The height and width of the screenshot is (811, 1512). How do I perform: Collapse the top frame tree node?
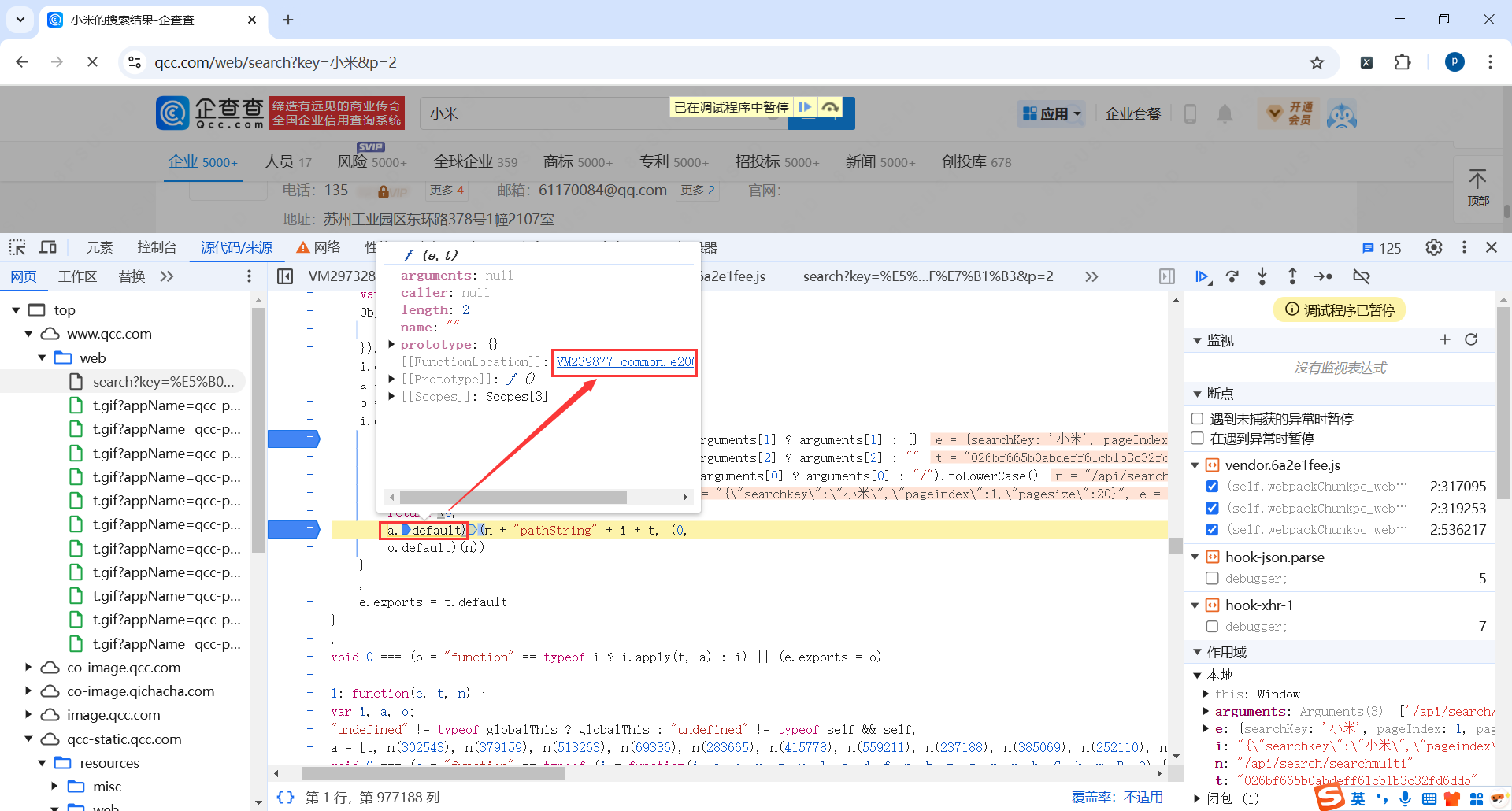coord(16,310)
